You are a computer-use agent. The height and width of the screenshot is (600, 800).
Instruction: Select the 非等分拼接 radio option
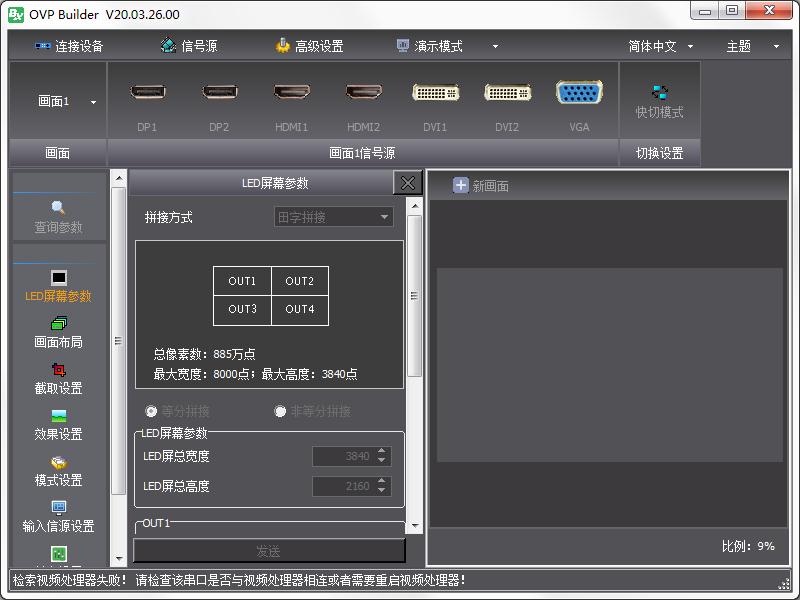click(281, 411)
